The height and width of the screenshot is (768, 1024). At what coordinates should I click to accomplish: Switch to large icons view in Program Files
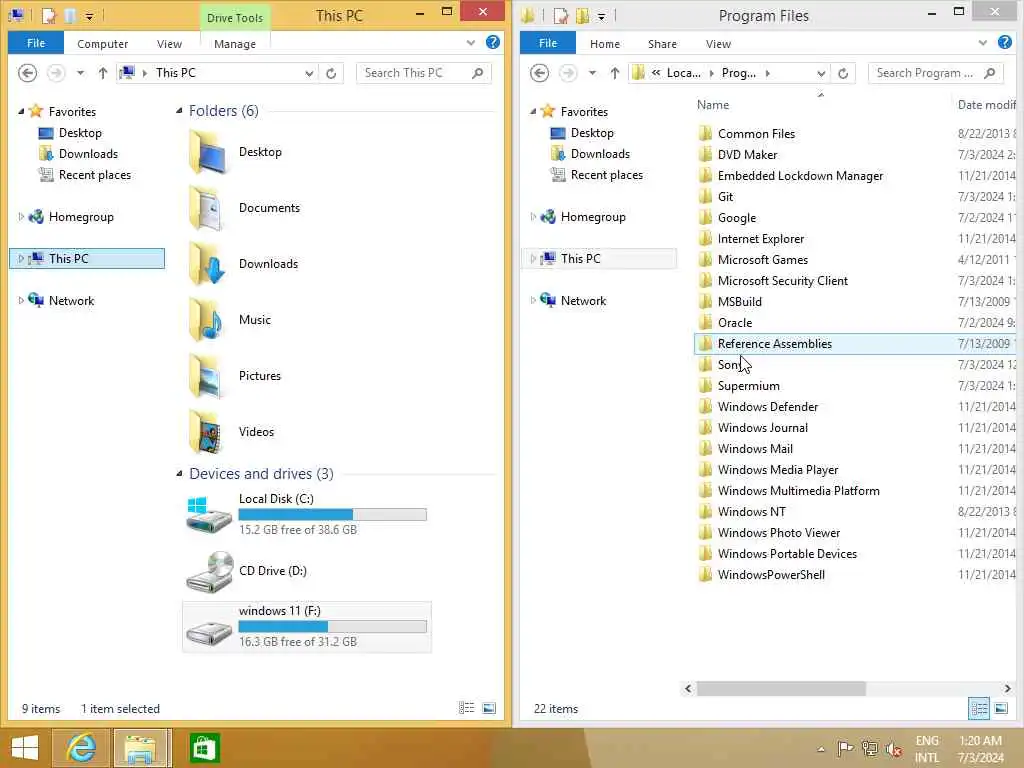(x=1001, y=709)
